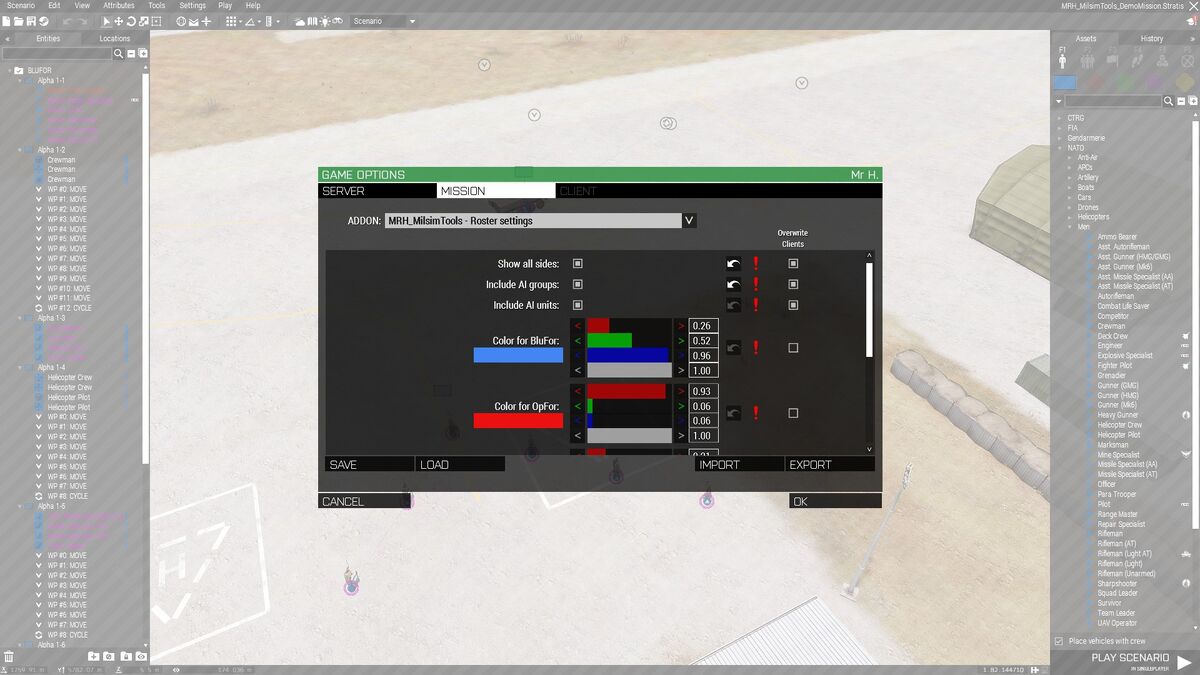
Task: Check Place vehicles with crew
Action: pyautogui.click(x=1058, y=640)
